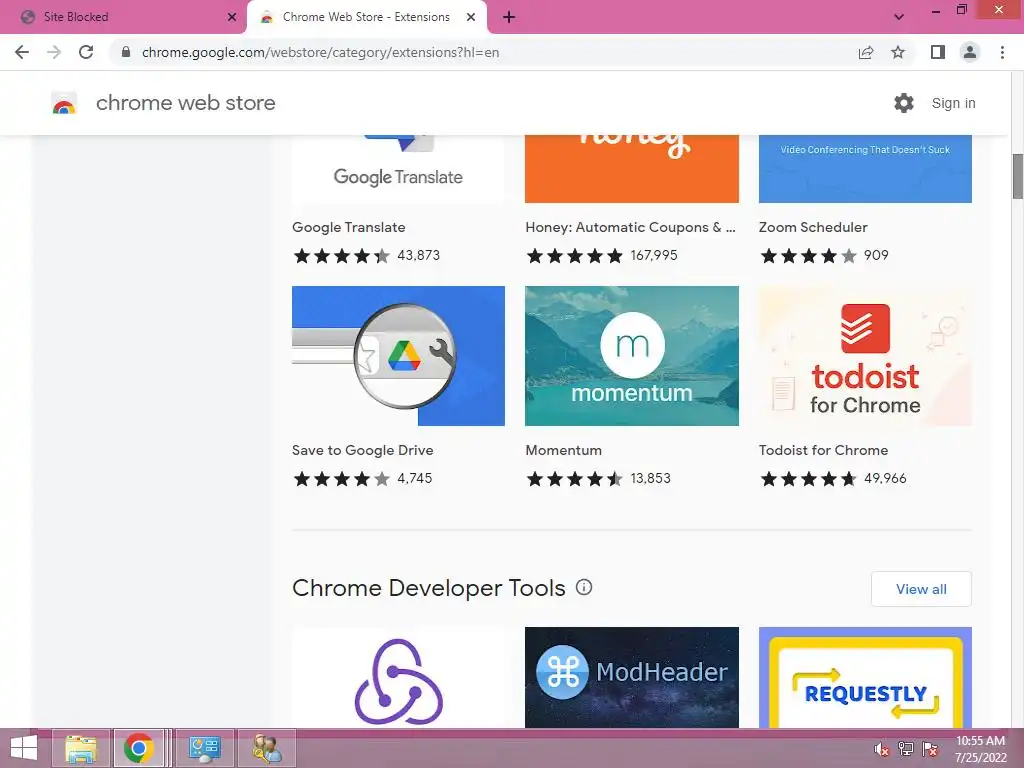Image resolution: width=1024 pixels, height=768 pixels.
Task: Open the purple Redux DevTools thumbnail
Action: [398, 677]
